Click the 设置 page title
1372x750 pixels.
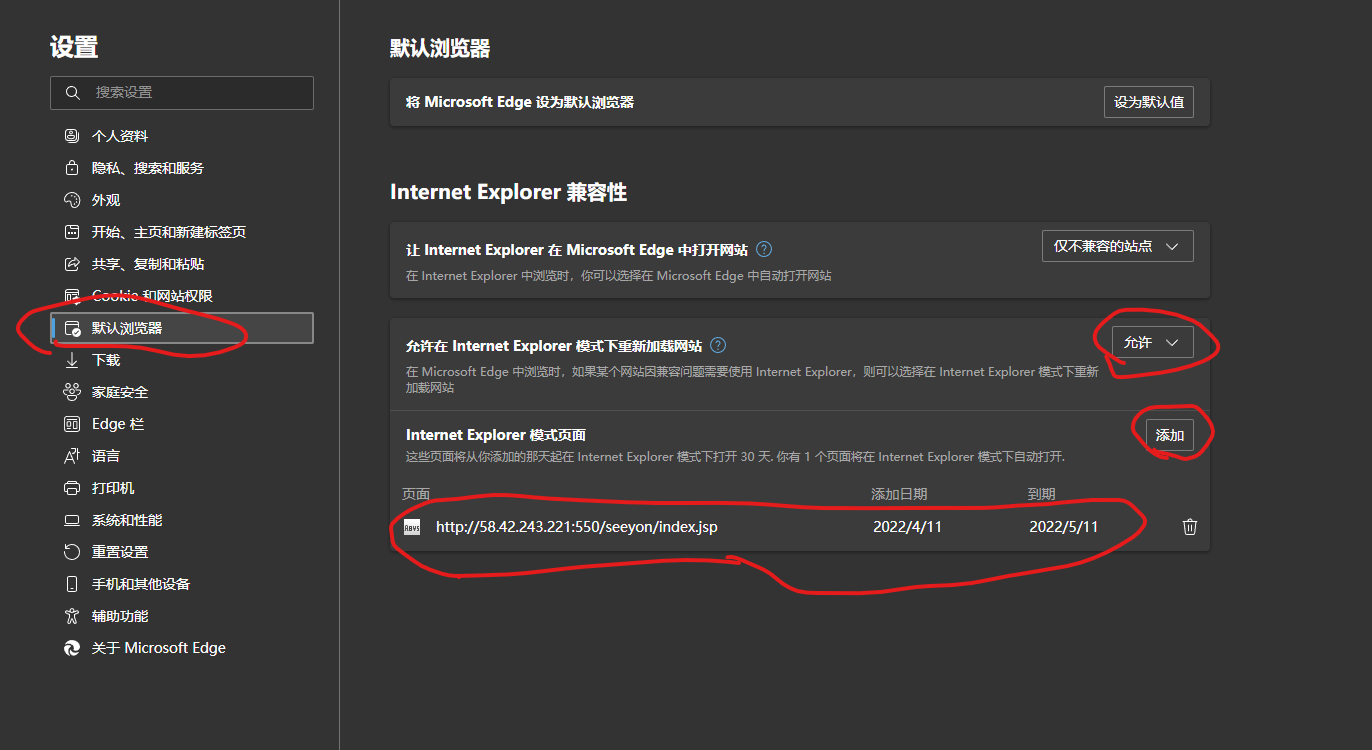74,47
